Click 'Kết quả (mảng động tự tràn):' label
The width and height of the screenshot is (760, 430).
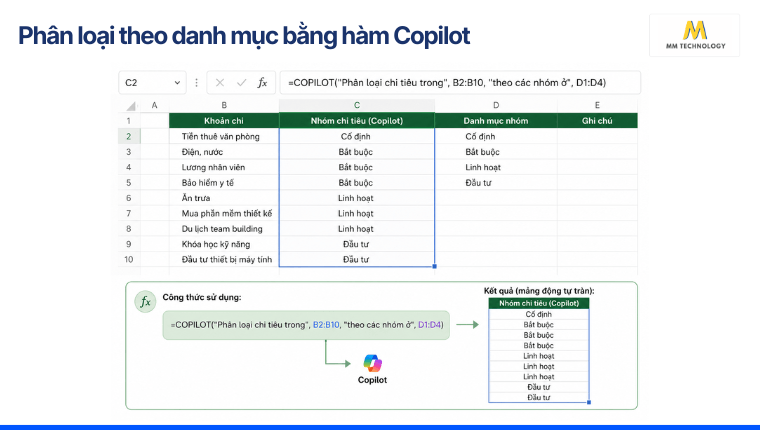[x=539, y=291]
